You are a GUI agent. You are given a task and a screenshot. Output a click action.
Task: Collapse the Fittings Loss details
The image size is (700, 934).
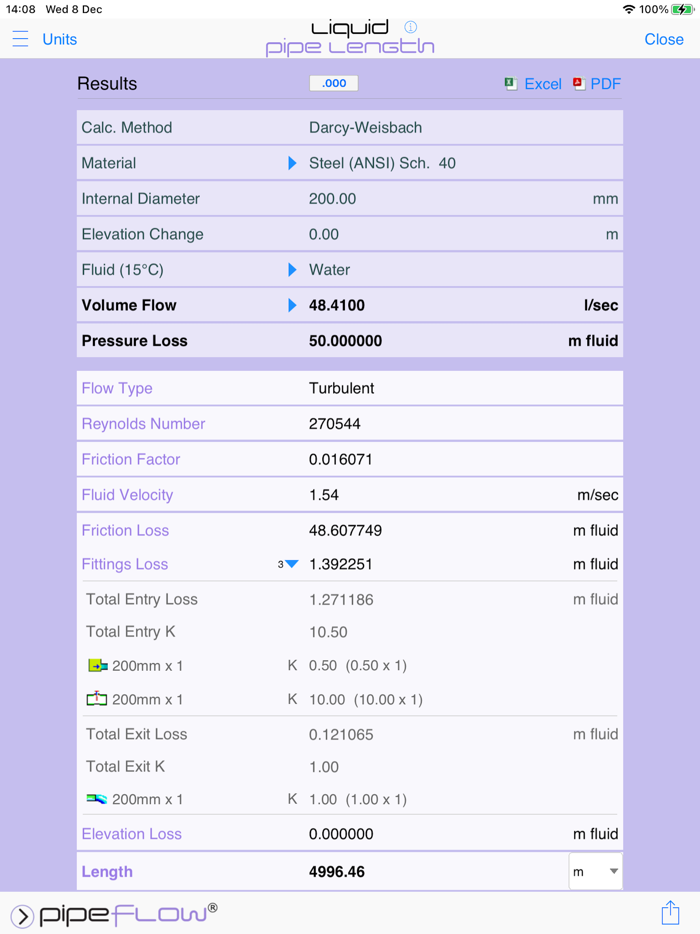pyautogui.click(x=291, y=564)
